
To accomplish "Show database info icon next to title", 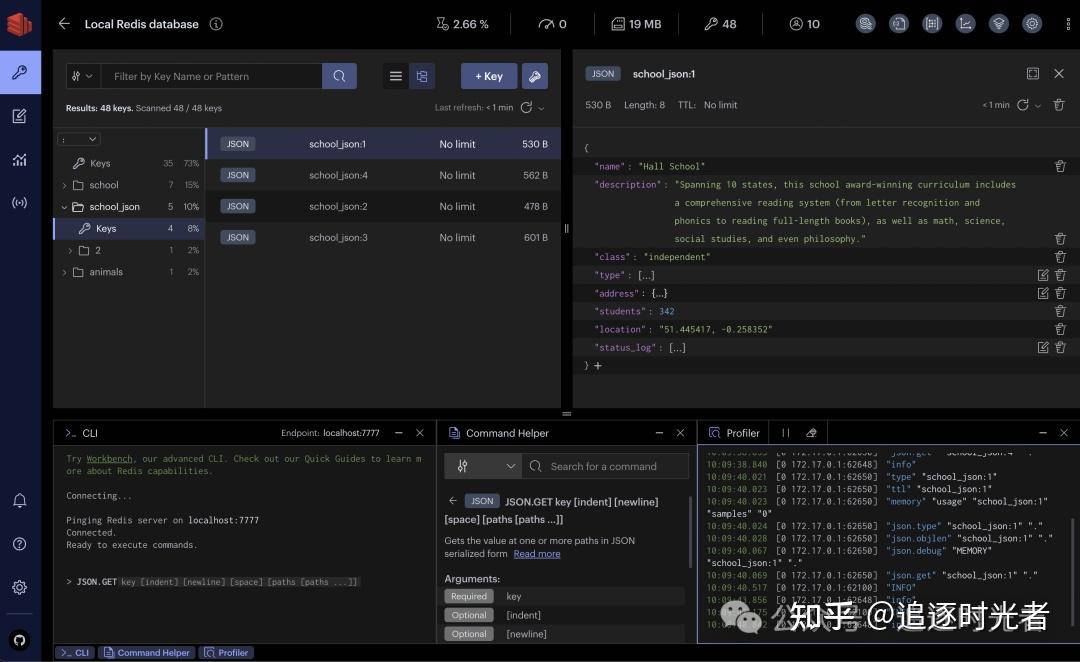I will 216,24.
